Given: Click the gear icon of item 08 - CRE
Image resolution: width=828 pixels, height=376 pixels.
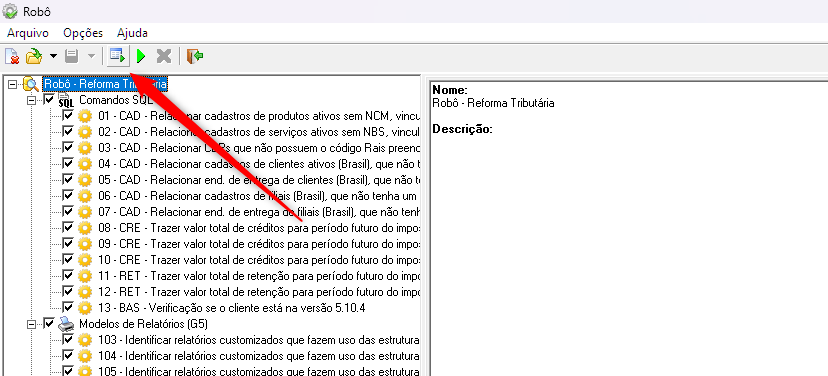Looking at the screenshot, I should click(84, 228).
